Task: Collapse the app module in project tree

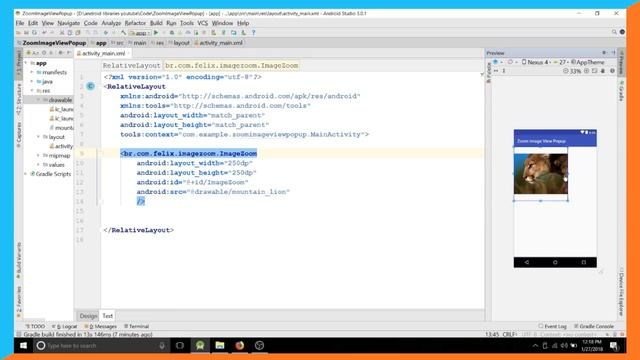Action: pos(26,63)
